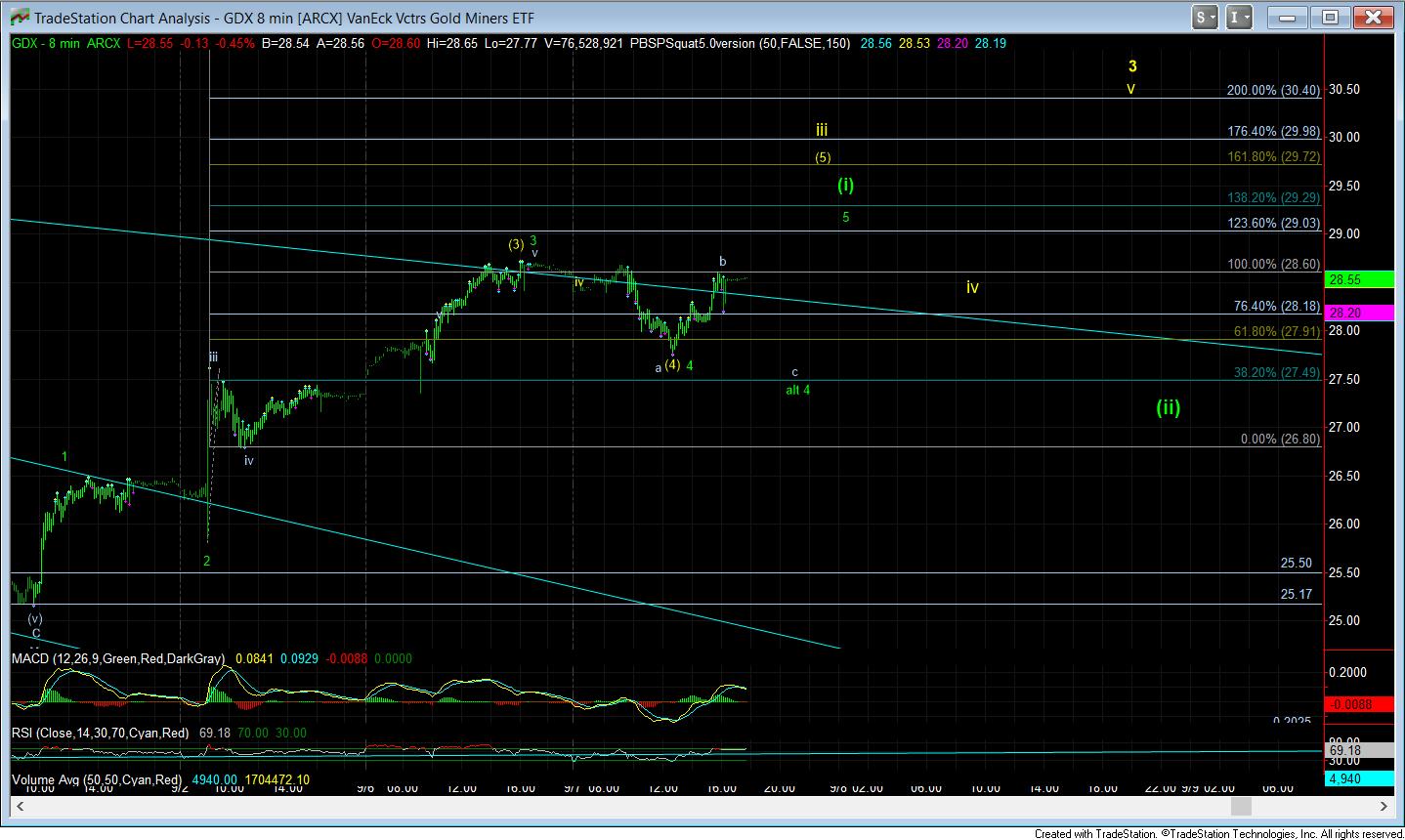The width and height of the screenshot is (1405, 840).
Task: Open the S symbol link dropdown
Action: pyautogui.click(x=1204, y=17)
